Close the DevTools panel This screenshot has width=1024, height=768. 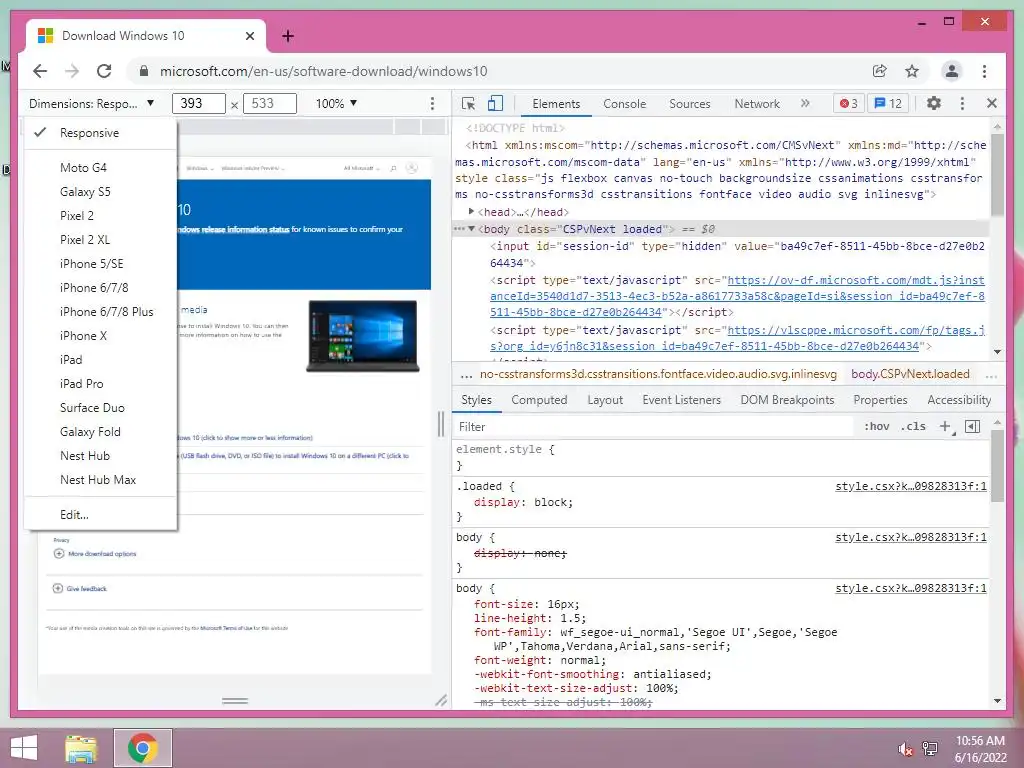(991, 103)
